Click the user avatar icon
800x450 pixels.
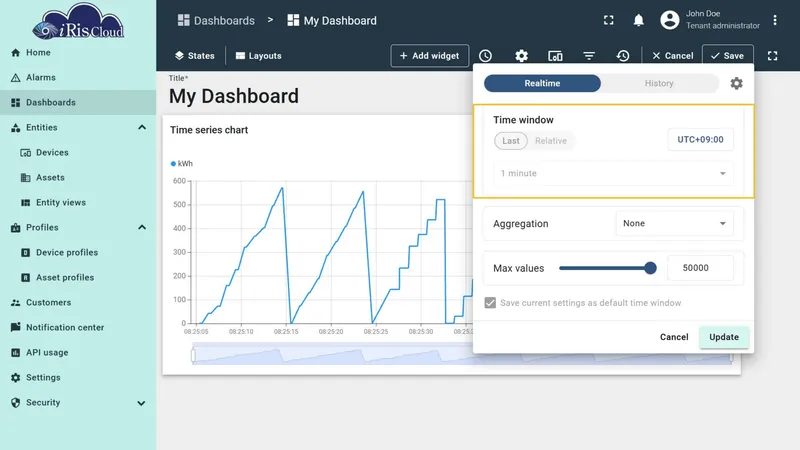669,20
